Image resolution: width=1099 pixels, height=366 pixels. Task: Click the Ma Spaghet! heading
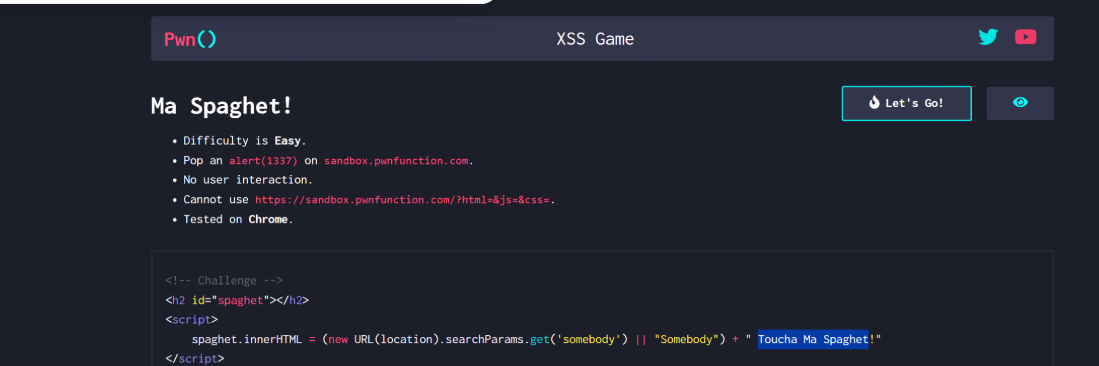pyautogui.click(x=222, y=107)
